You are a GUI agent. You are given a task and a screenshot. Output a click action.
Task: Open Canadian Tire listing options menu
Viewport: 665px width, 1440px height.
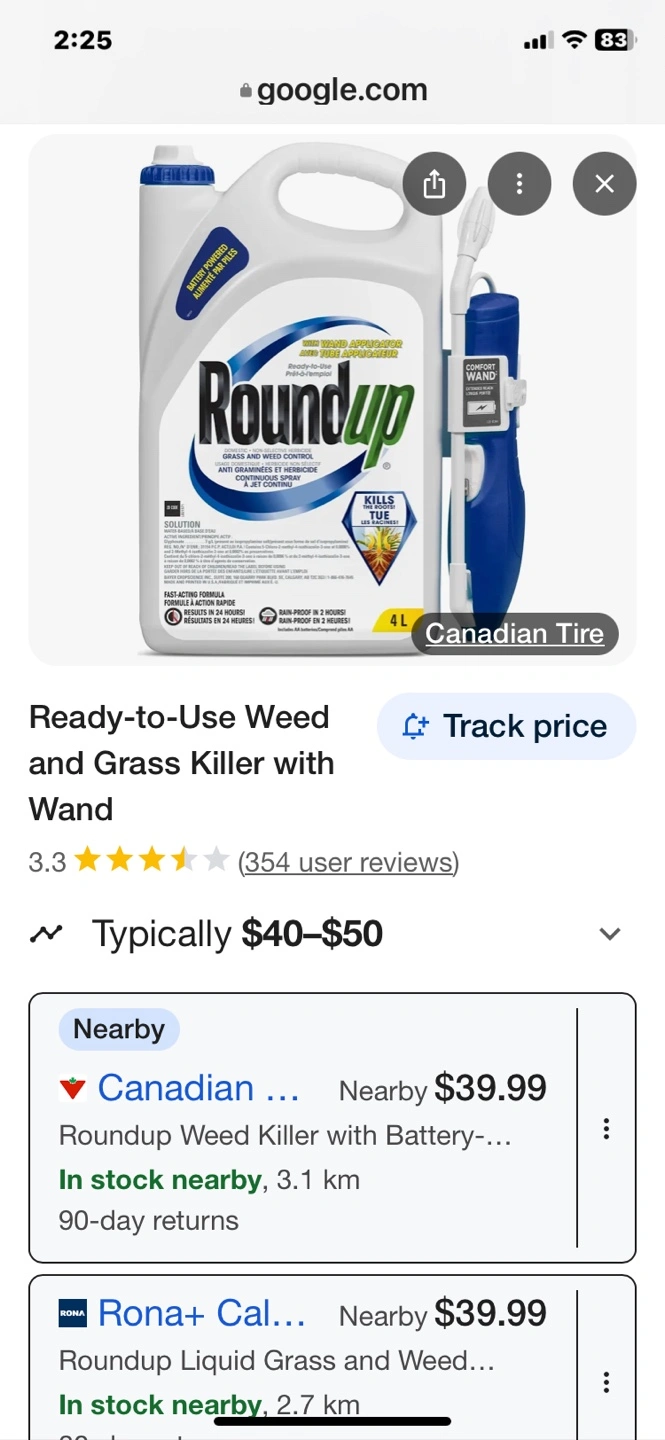click(x=606, y=1129)
